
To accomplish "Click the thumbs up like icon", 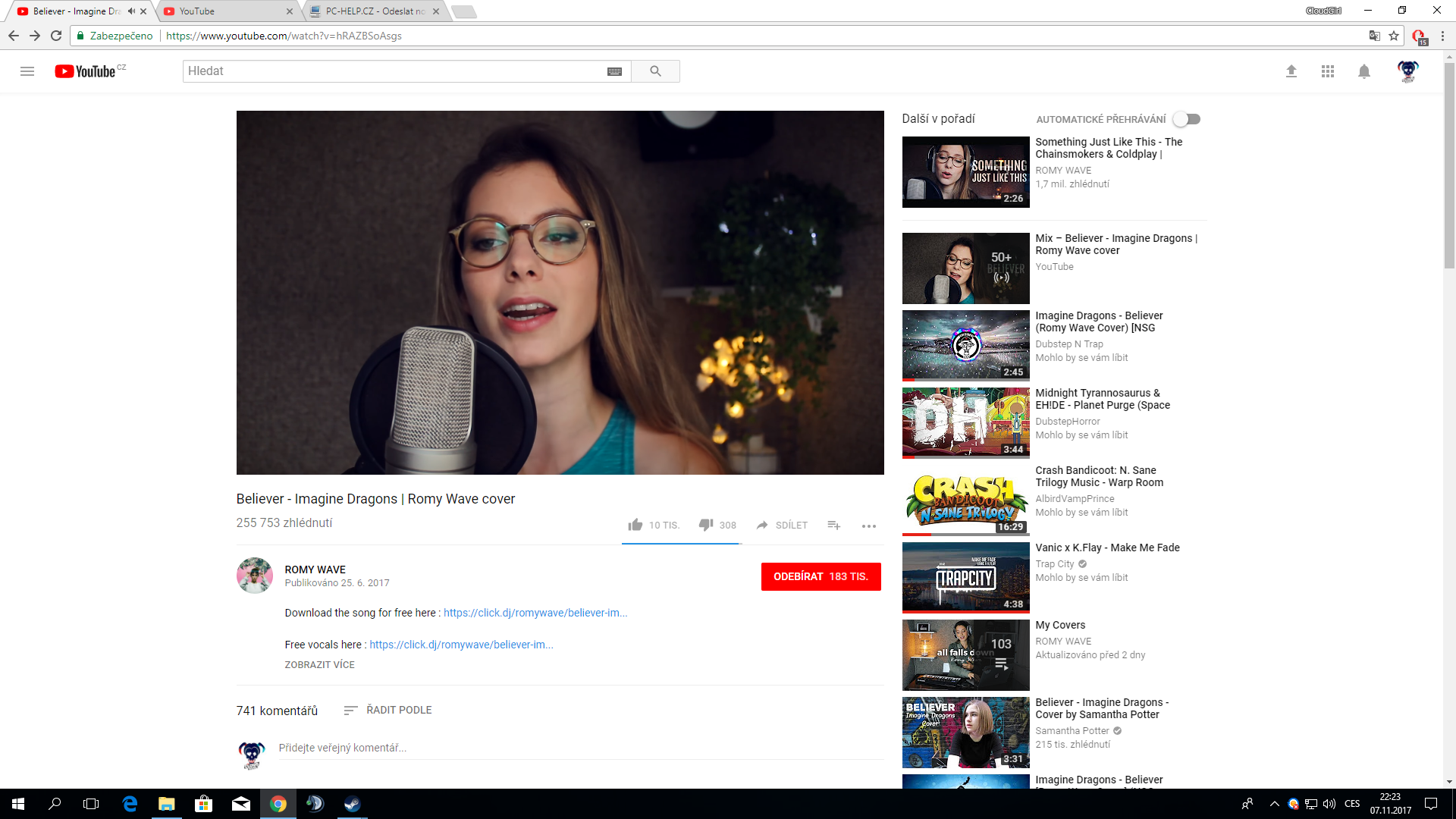I will point(635,525).
